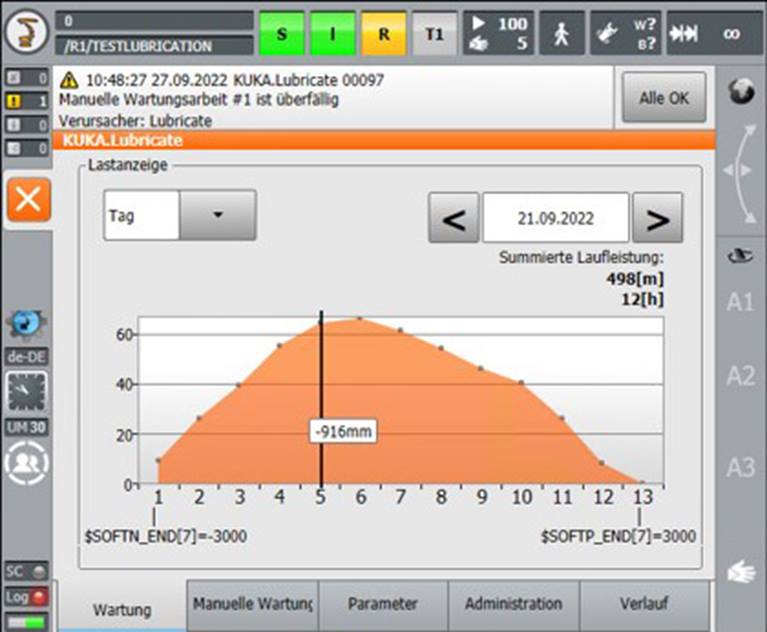Viewport: 767px width, 632px height.
Task: Open the program override 100/5 selector
Action: click(498, 33)
